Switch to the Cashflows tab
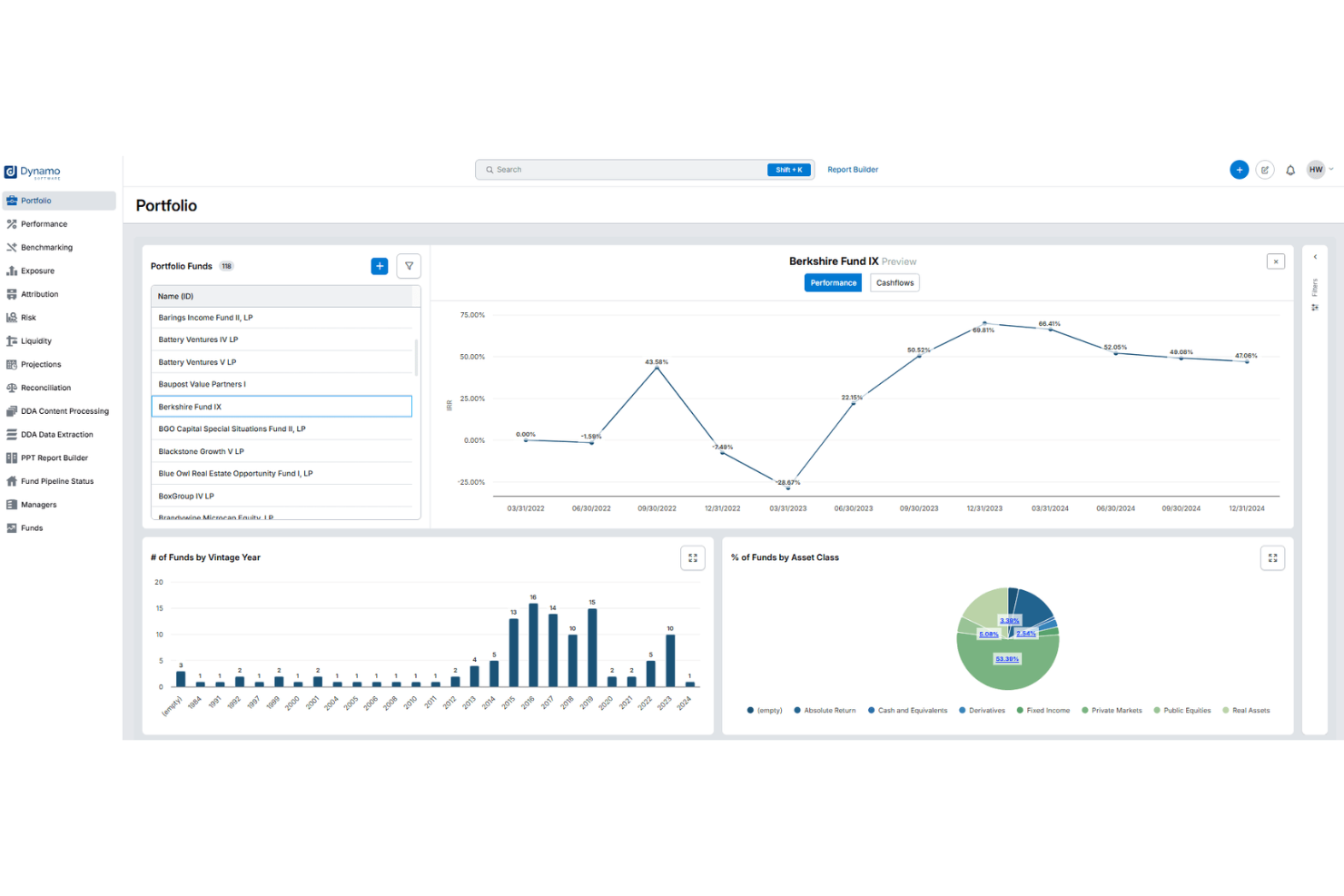Screen dimensions: 1344x896 click(894, 282)
